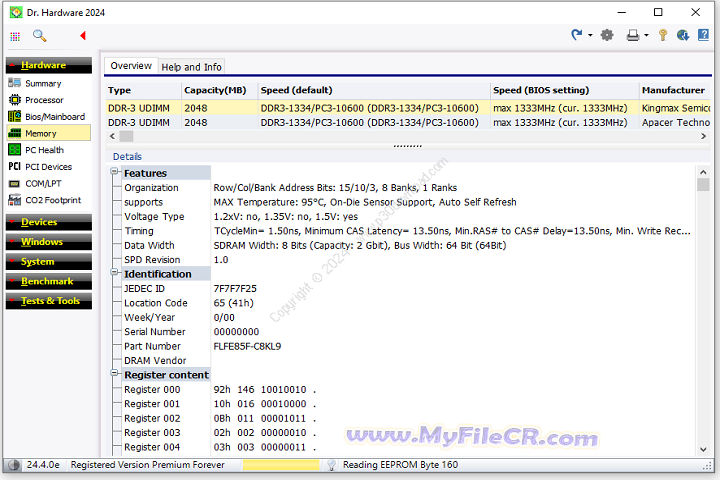Open the colorful grid menu icon
This screenshot has width=720, height=480.
pyautogui.click(x=15, y=36)
